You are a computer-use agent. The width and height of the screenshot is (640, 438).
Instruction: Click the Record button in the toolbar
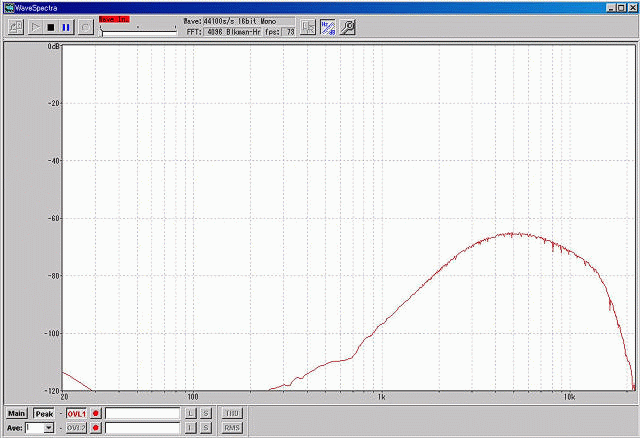(x=85, y=27)
